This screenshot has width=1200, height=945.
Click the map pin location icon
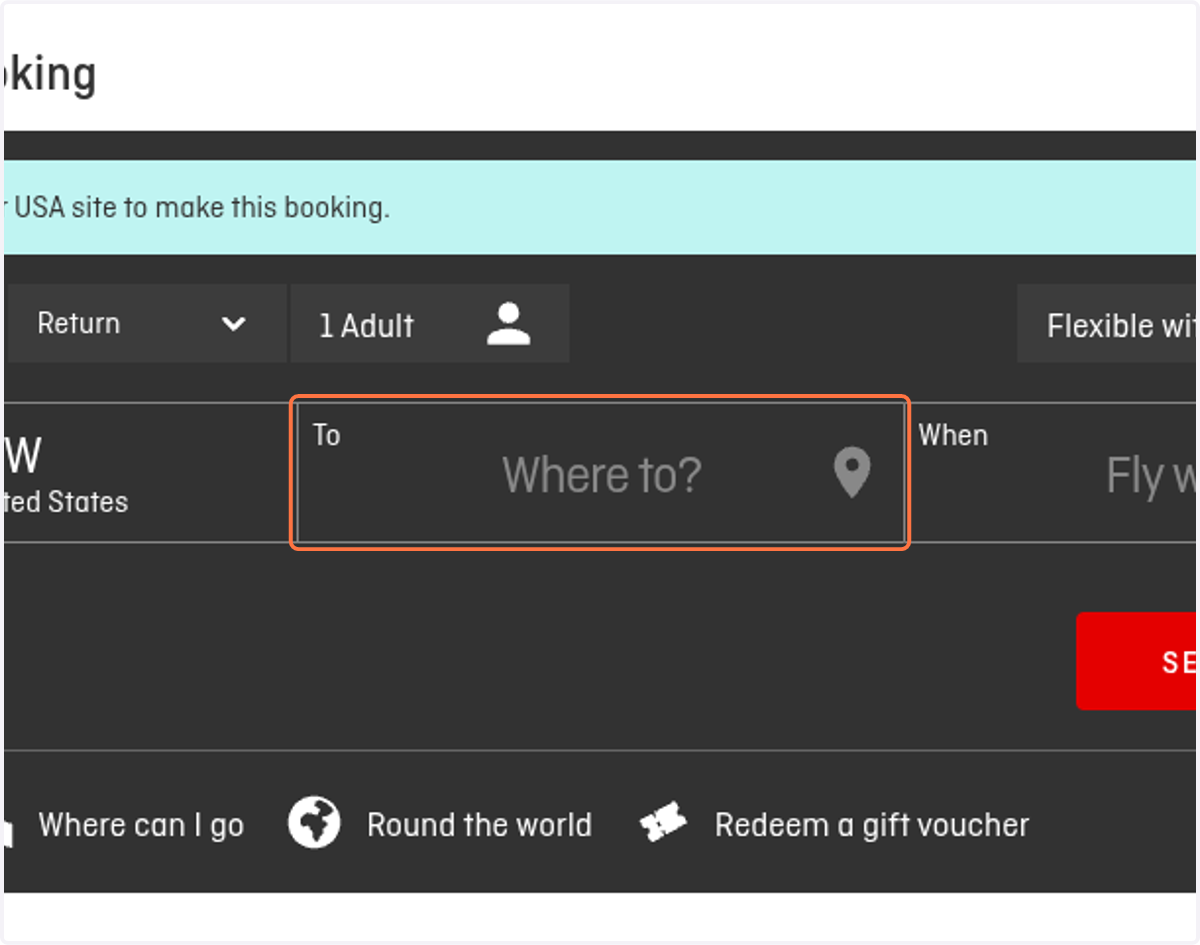point(852,473)
